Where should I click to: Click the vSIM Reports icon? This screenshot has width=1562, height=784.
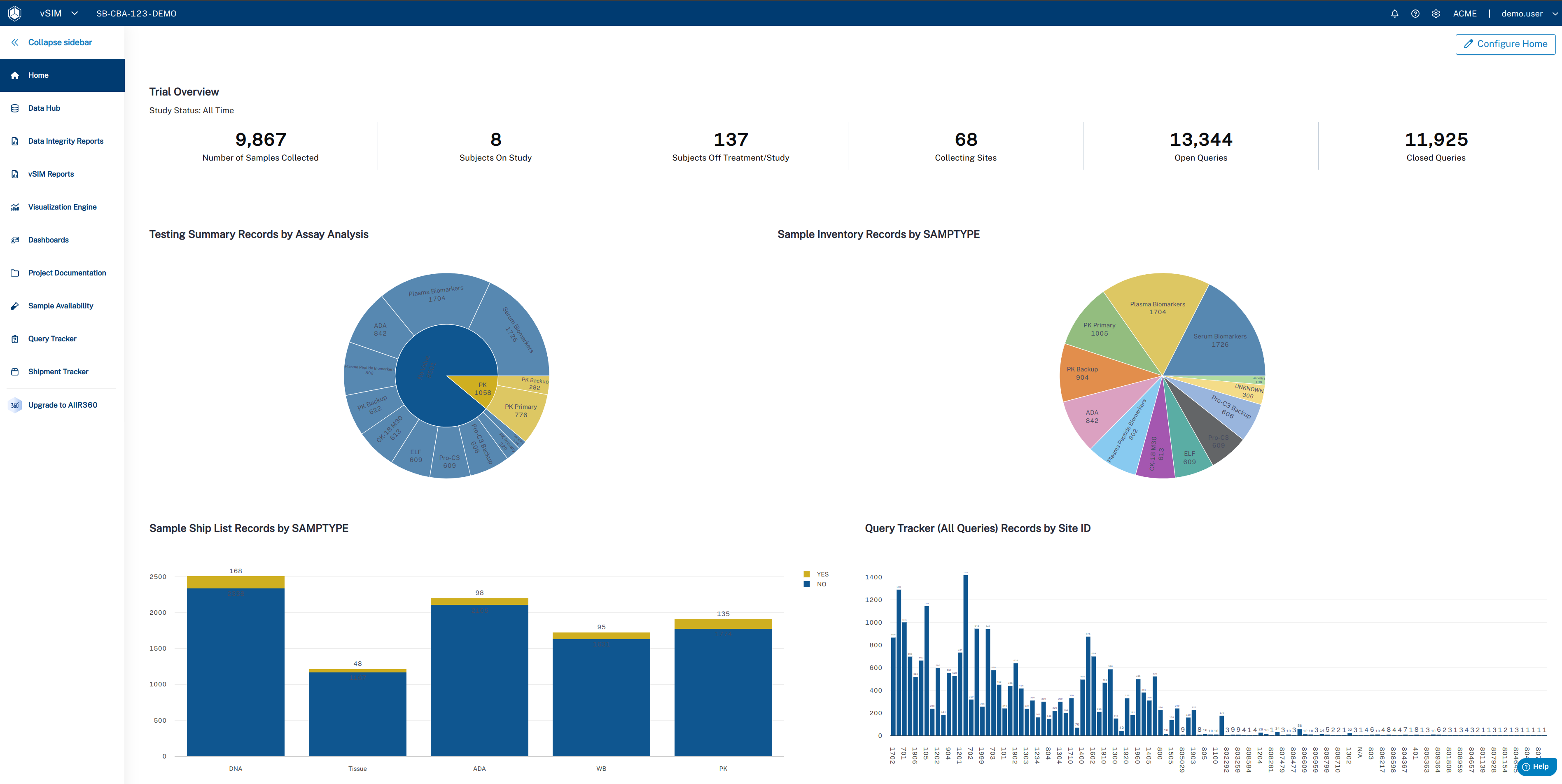[14, 173]
